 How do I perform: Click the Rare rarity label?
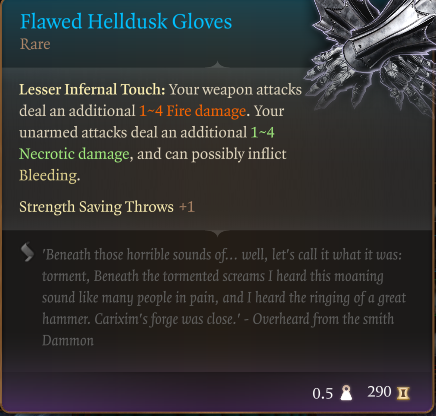[35, 44]
